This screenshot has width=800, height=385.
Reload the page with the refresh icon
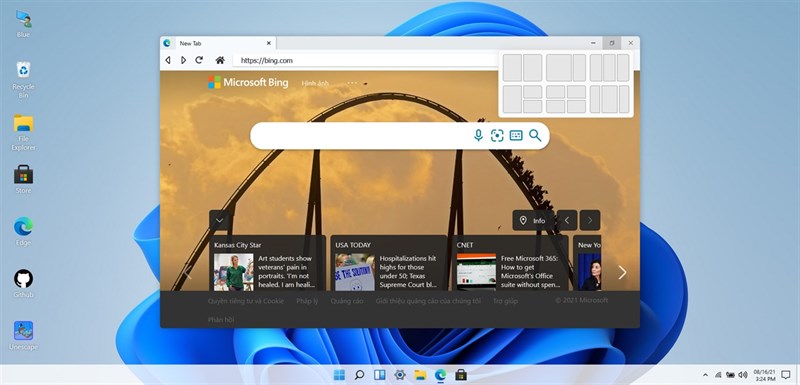[199, 60]
